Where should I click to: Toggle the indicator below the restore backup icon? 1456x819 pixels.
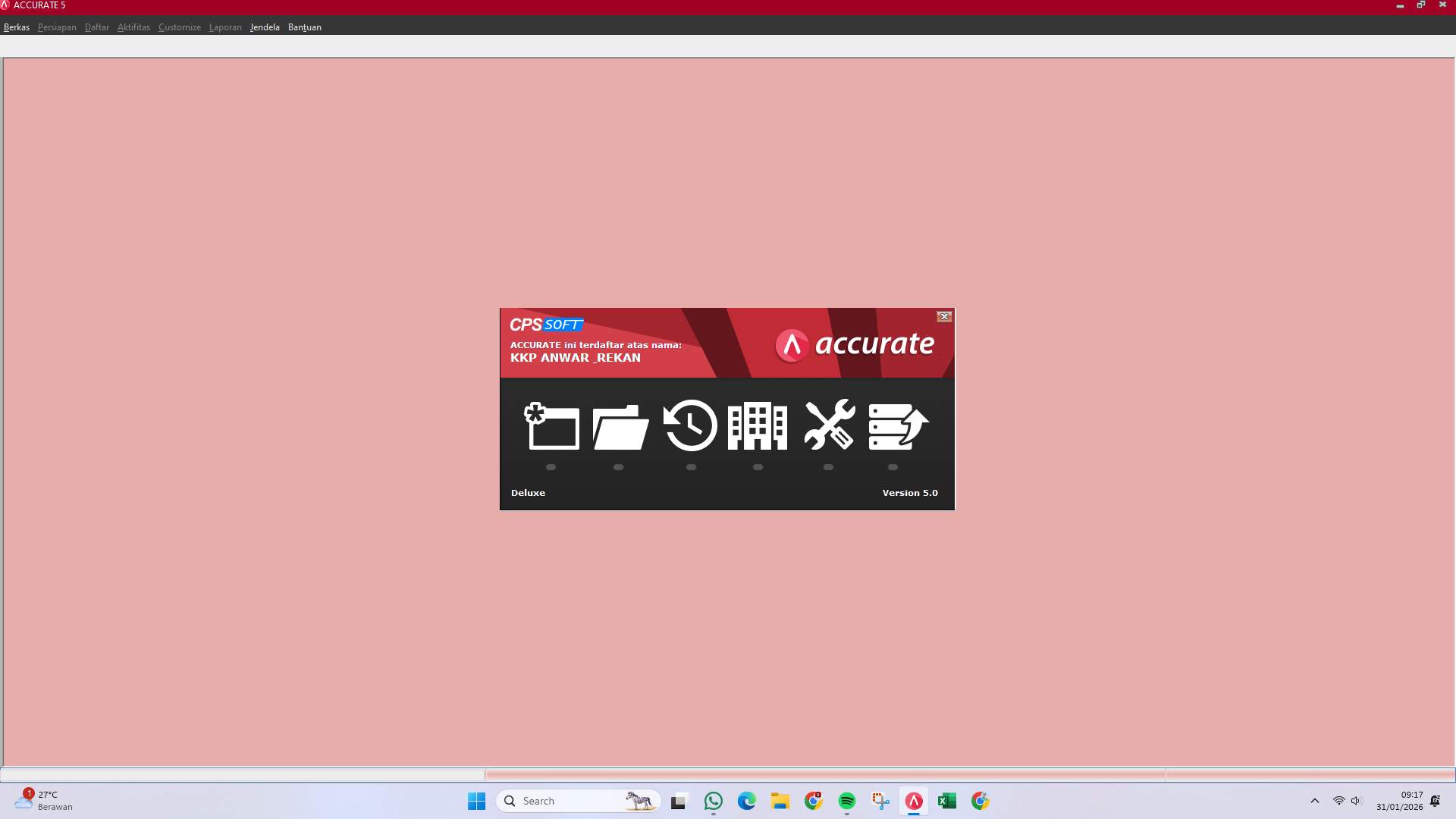tap(893, 468)
